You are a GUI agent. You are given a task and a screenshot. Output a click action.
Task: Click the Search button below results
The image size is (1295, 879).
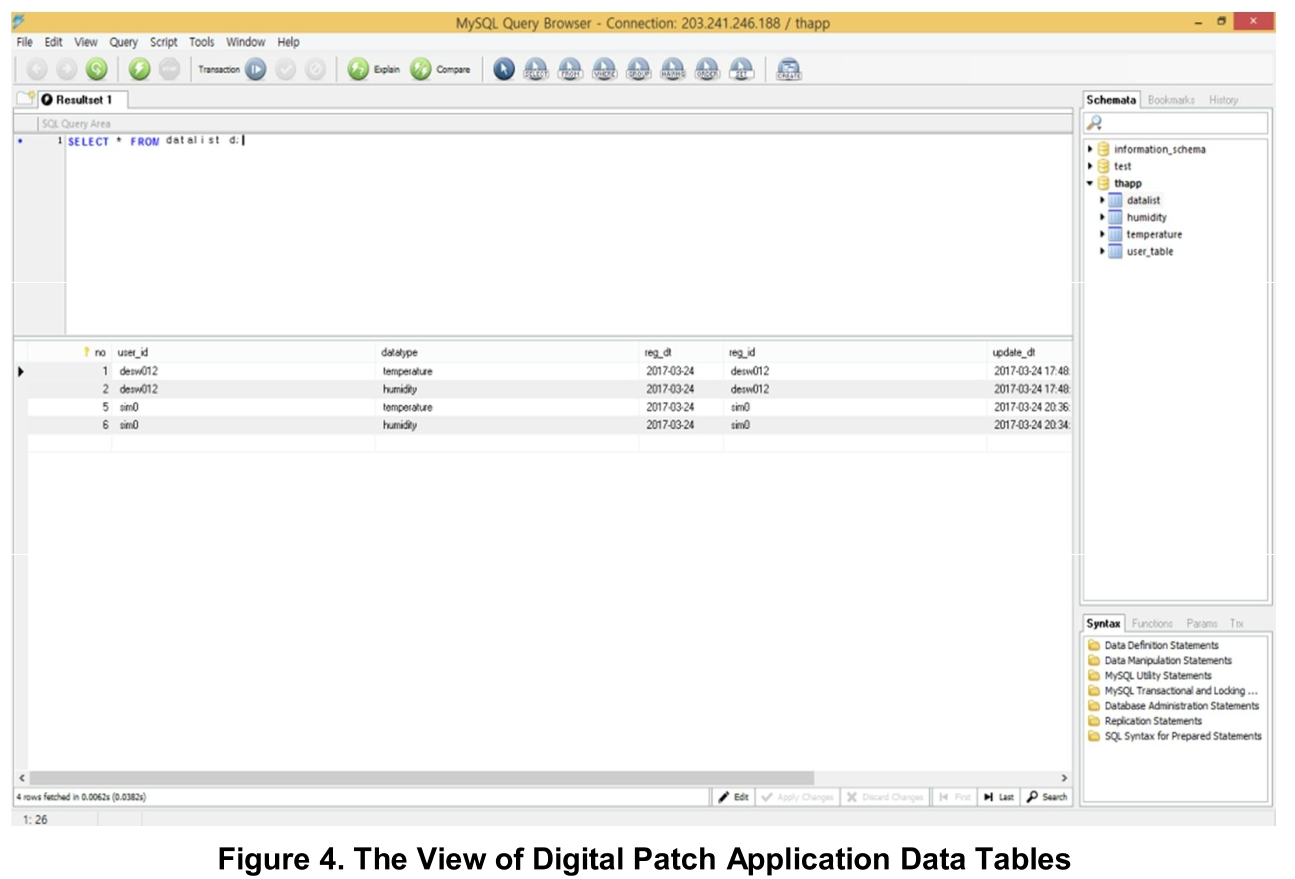1047,797
